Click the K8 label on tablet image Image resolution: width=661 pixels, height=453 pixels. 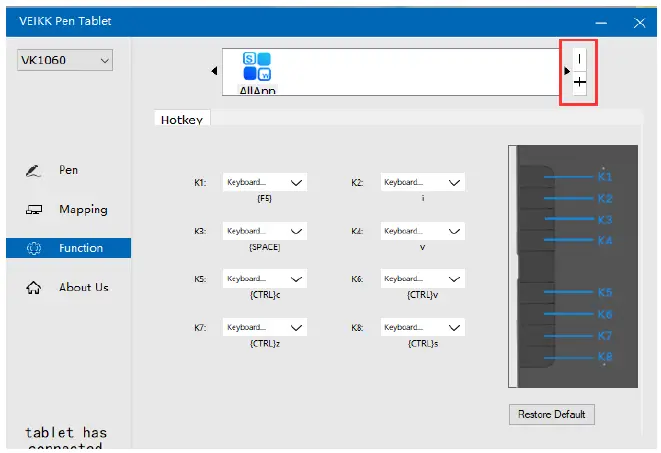(605, 357)
